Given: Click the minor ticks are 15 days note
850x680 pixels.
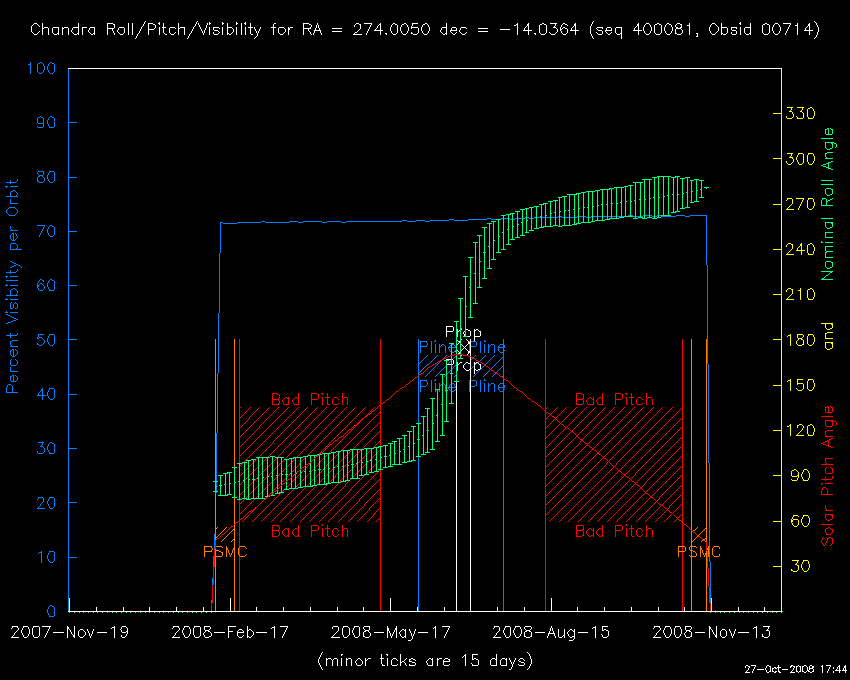Looking at the screenshot, I should click(x=425, y=661).
